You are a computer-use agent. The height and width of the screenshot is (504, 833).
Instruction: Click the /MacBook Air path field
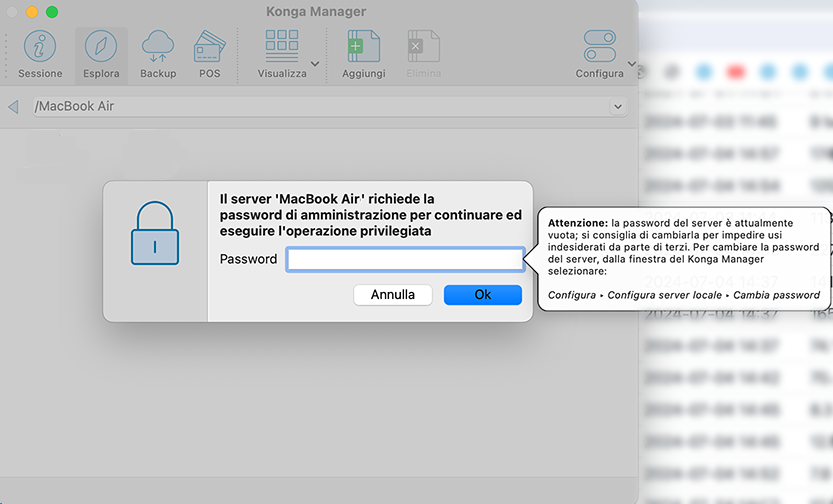320,106
